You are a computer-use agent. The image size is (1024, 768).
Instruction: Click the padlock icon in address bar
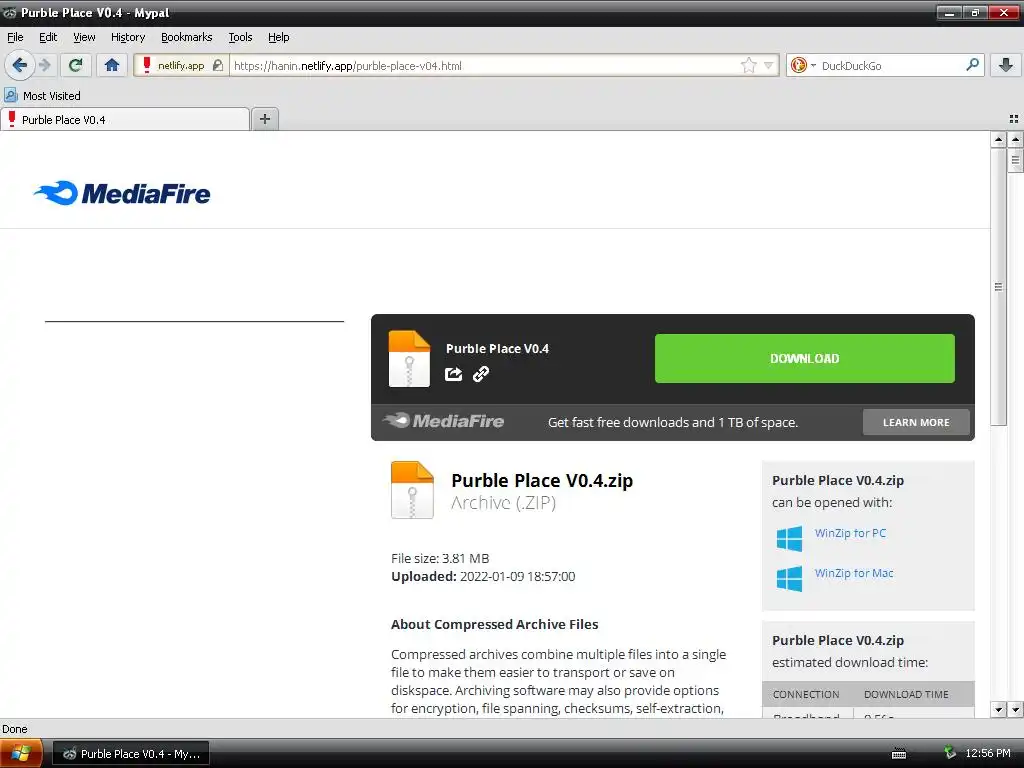[218, 65]
